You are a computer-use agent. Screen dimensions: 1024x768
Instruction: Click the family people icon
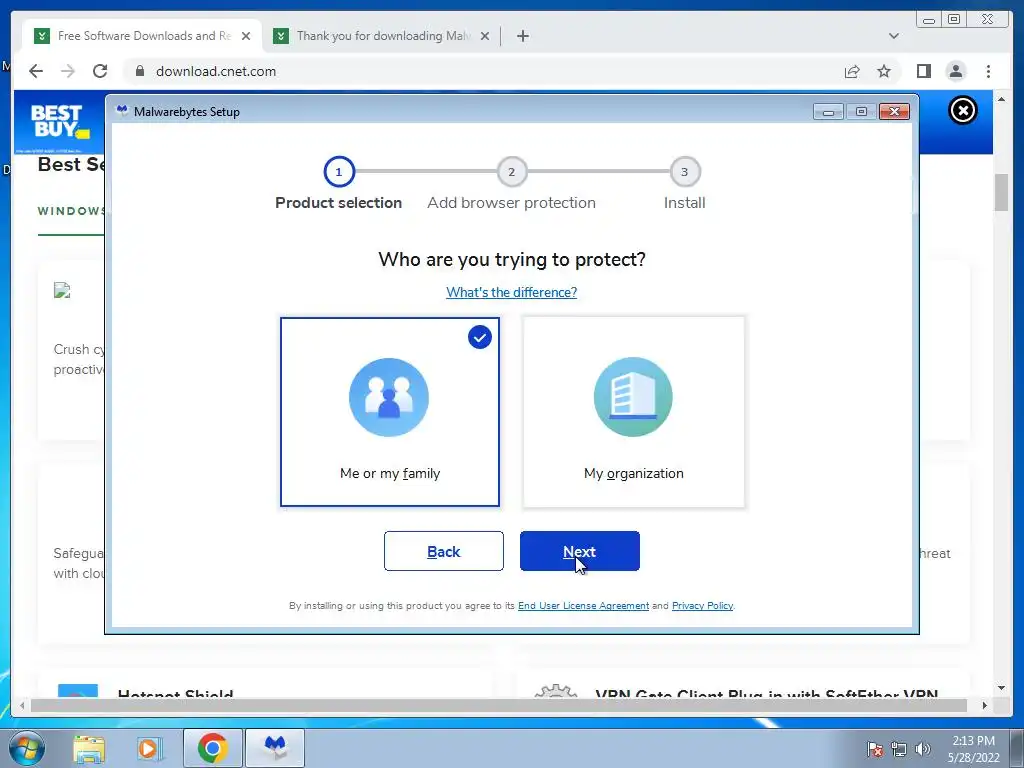coord(389,397)
